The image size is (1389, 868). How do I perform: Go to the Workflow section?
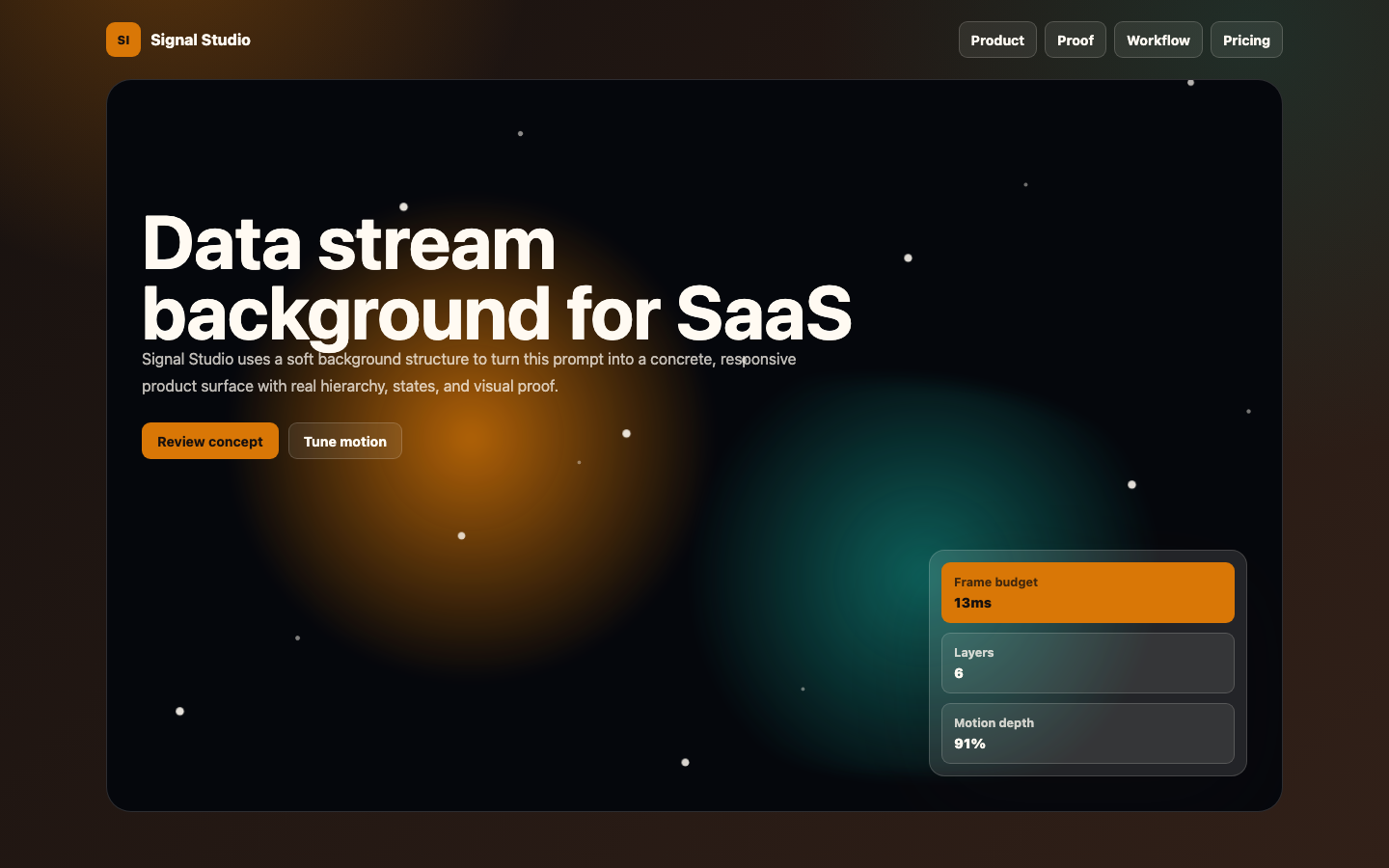tap(1158, 40)
